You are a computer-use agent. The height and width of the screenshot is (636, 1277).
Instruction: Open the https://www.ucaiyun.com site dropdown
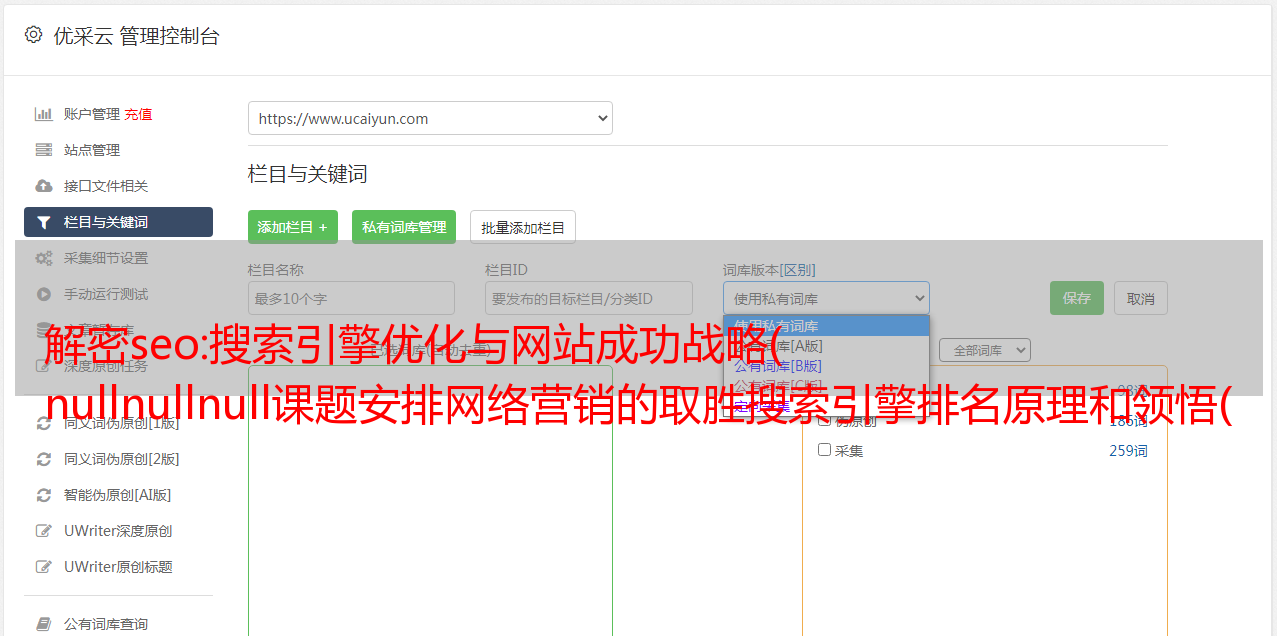430,118
